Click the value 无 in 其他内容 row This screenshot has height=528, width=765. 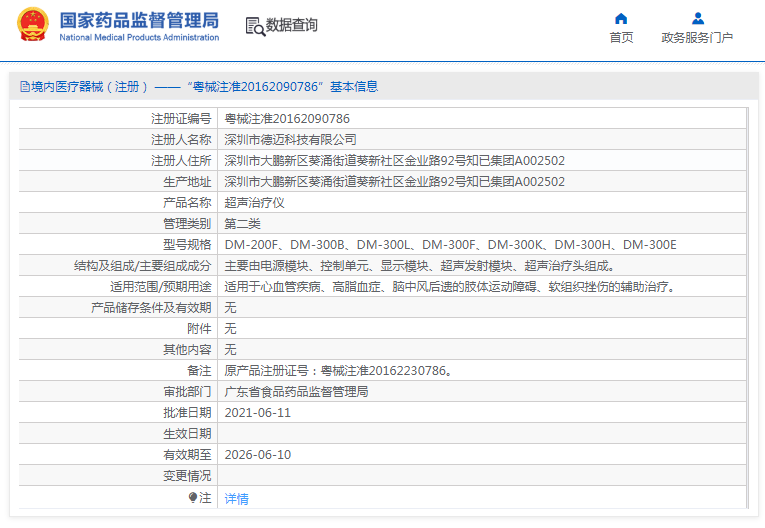tap(230, 349)
